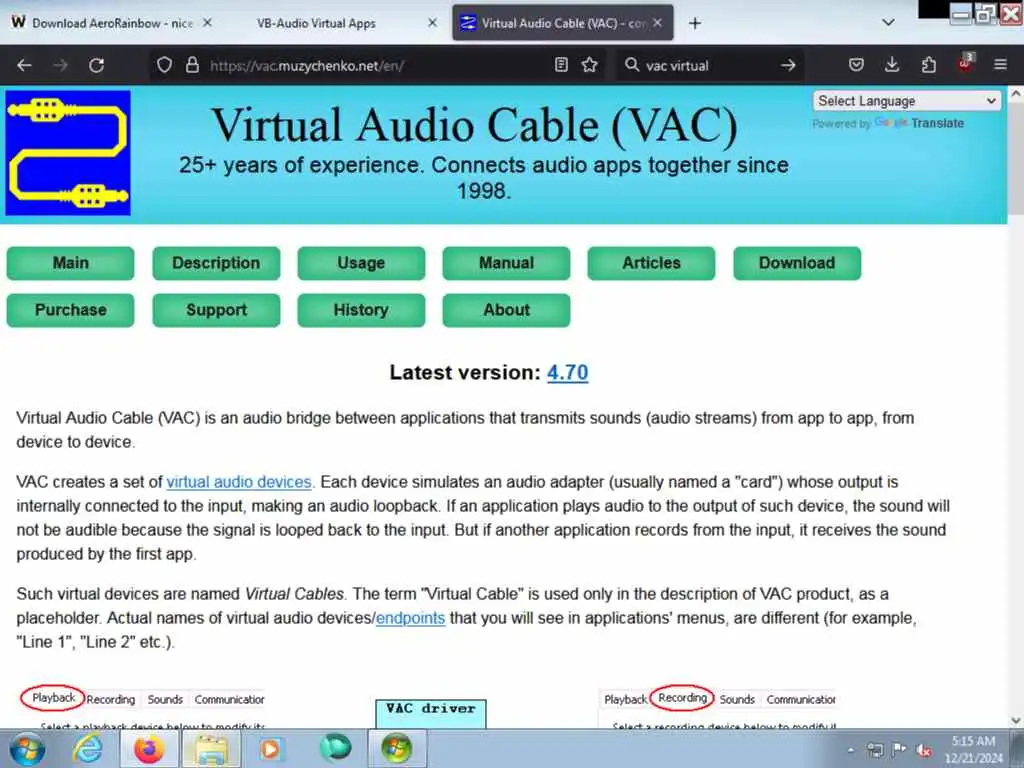Open the Manual page button

pyautogui.click(x=506, y=263)
